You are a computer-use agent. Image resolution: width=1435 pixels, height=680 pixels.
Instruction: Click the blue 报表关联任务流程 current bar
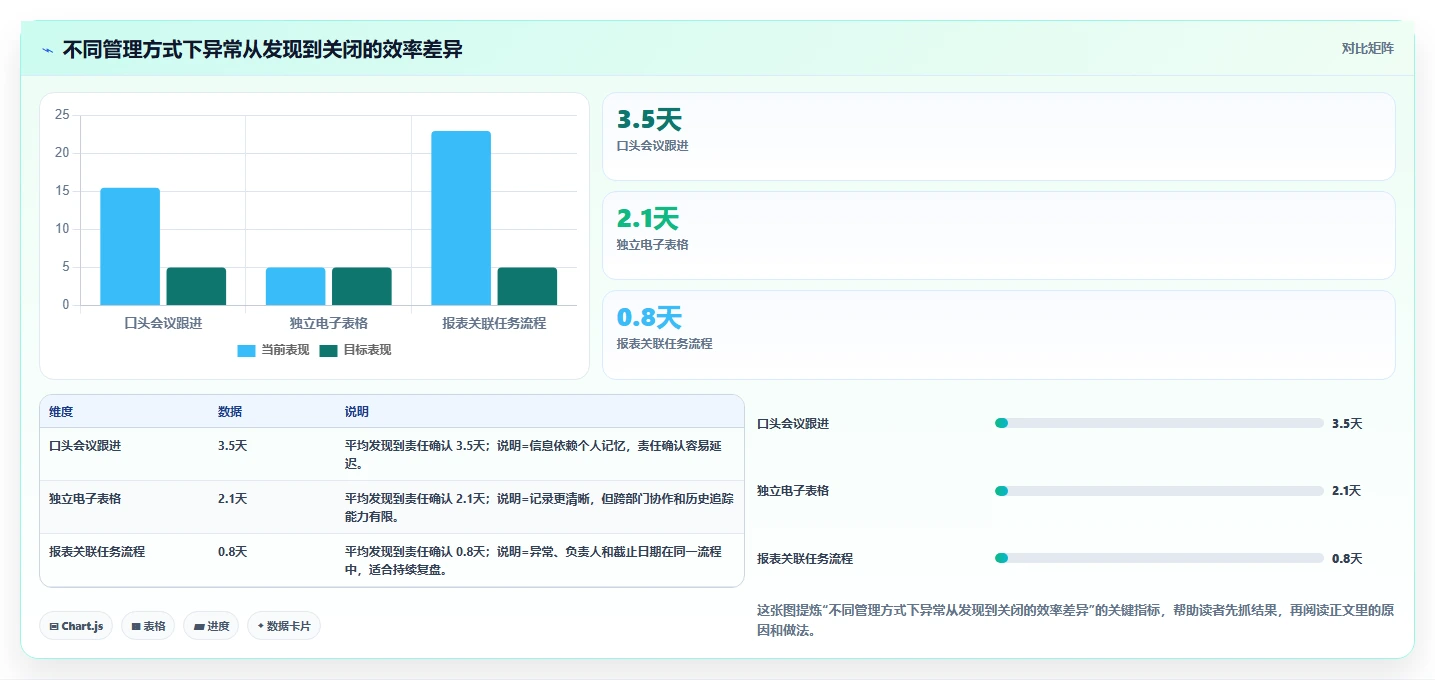point(461,218)
